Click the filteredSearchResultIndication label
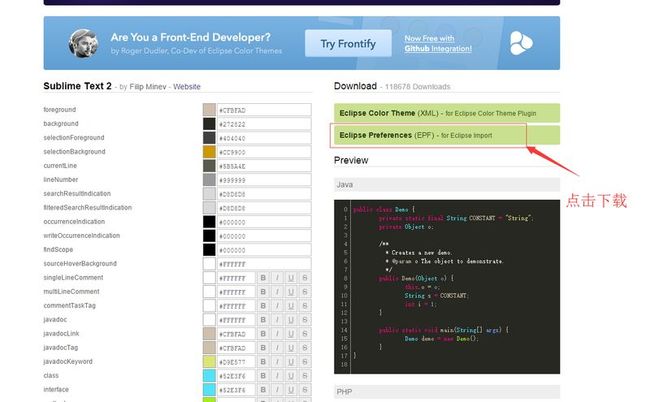The image size is (650, 402). pyautogui.click(x=87, y=208)
